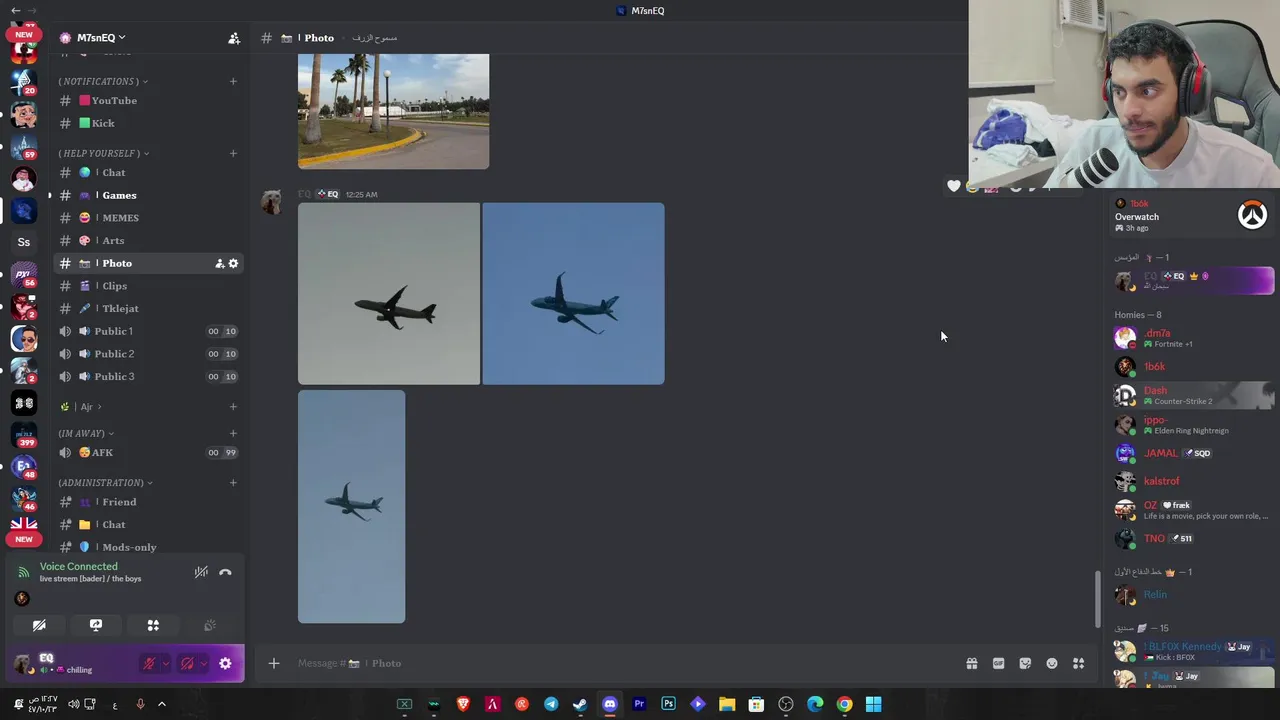Viewport: 1280px width, 720px height.
Task: Edit Photo channel settings gear
Action: [233, 263]
